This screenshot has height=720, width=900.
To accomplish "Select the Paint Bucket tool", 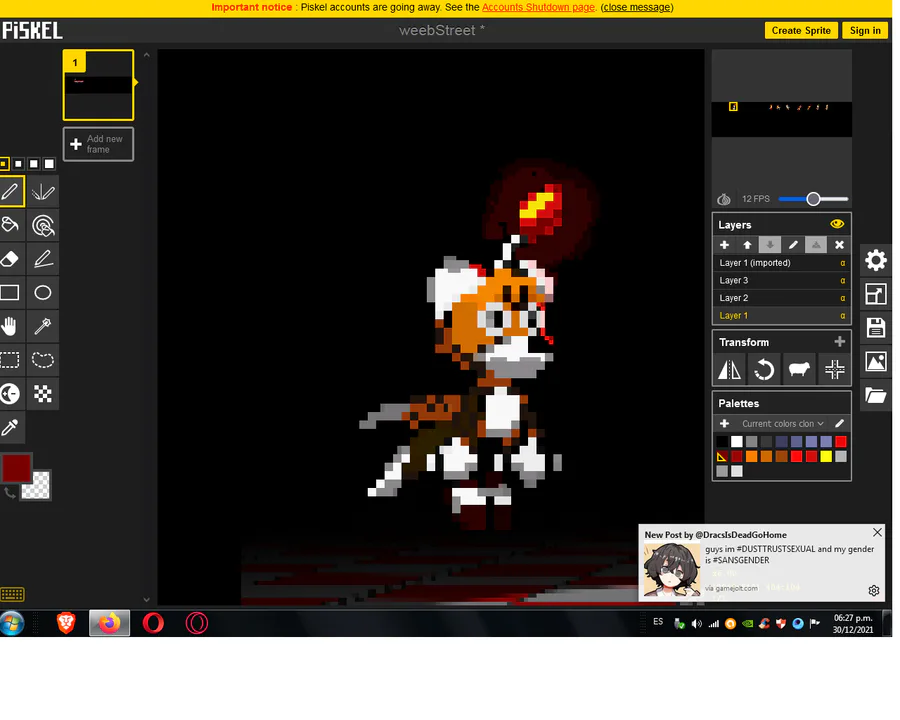I will 11,225.
